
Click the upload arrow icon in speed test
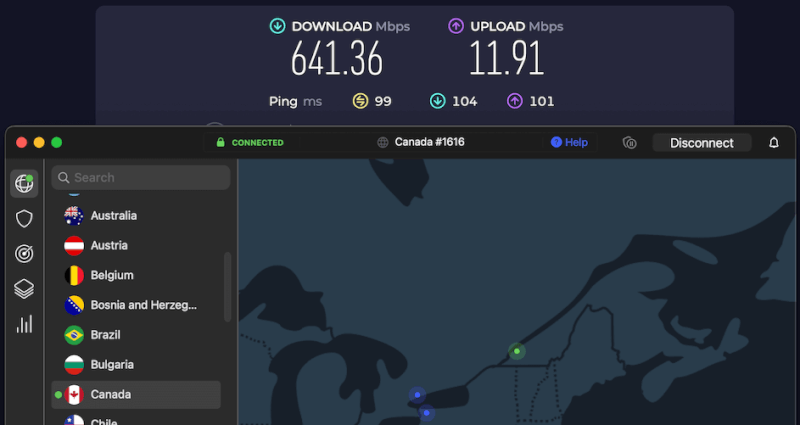tap(456, 26)
